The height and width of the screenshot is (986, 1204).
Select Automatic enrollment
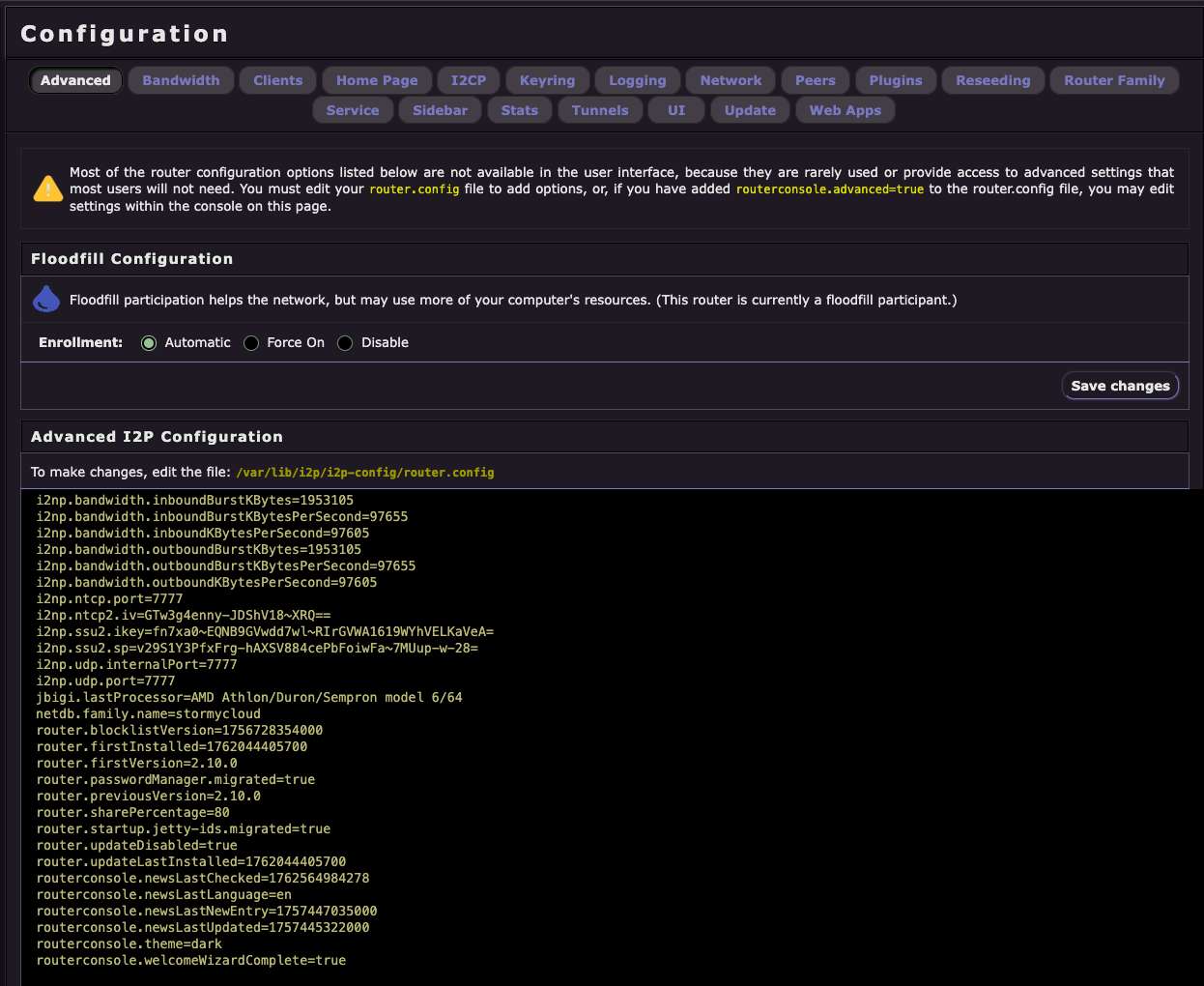click(x=149, y=342)
